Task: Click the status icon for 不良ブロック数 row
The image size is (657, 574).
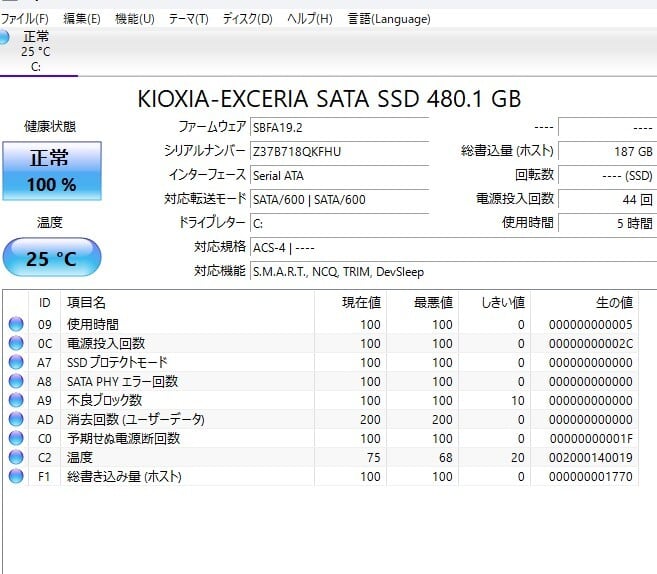Action: pyautogui.click(x=16, y=400)
